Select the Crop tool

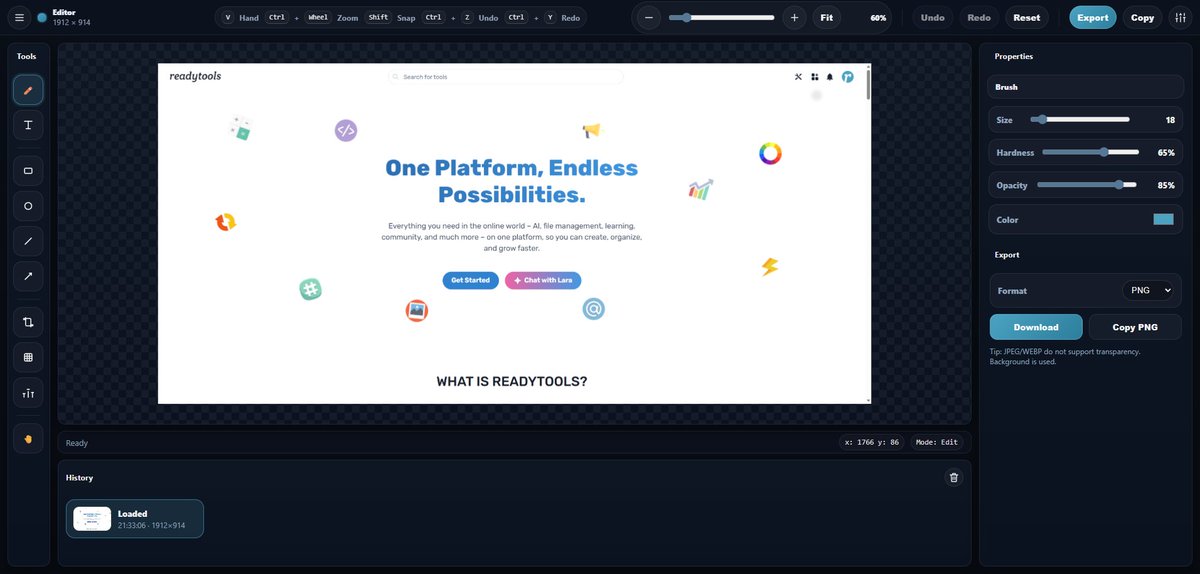(28, 322)
